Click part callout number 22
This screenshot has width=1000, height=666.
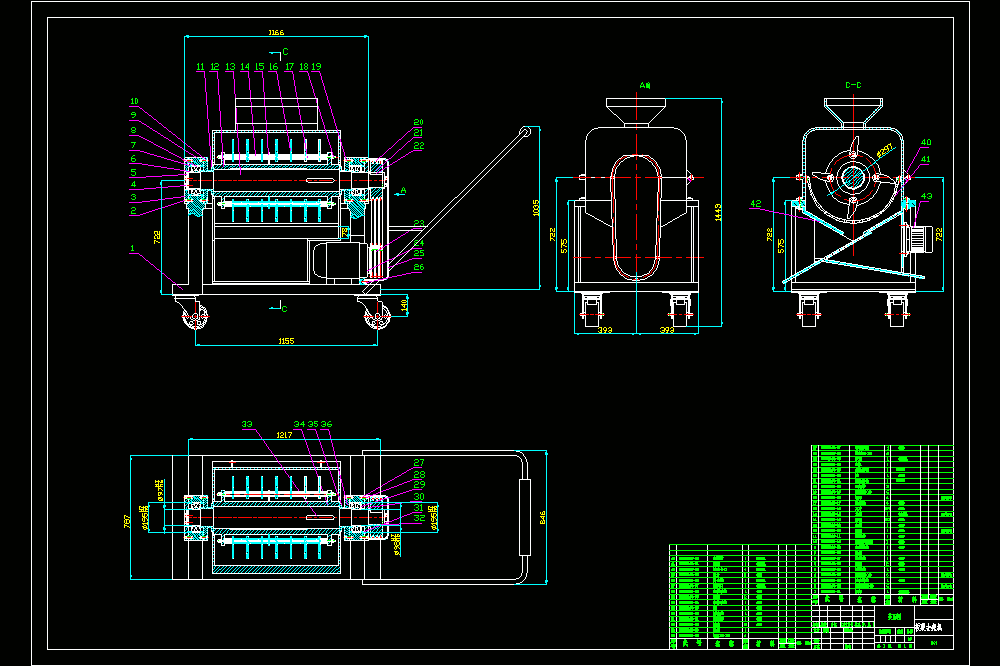coord(419,145)
